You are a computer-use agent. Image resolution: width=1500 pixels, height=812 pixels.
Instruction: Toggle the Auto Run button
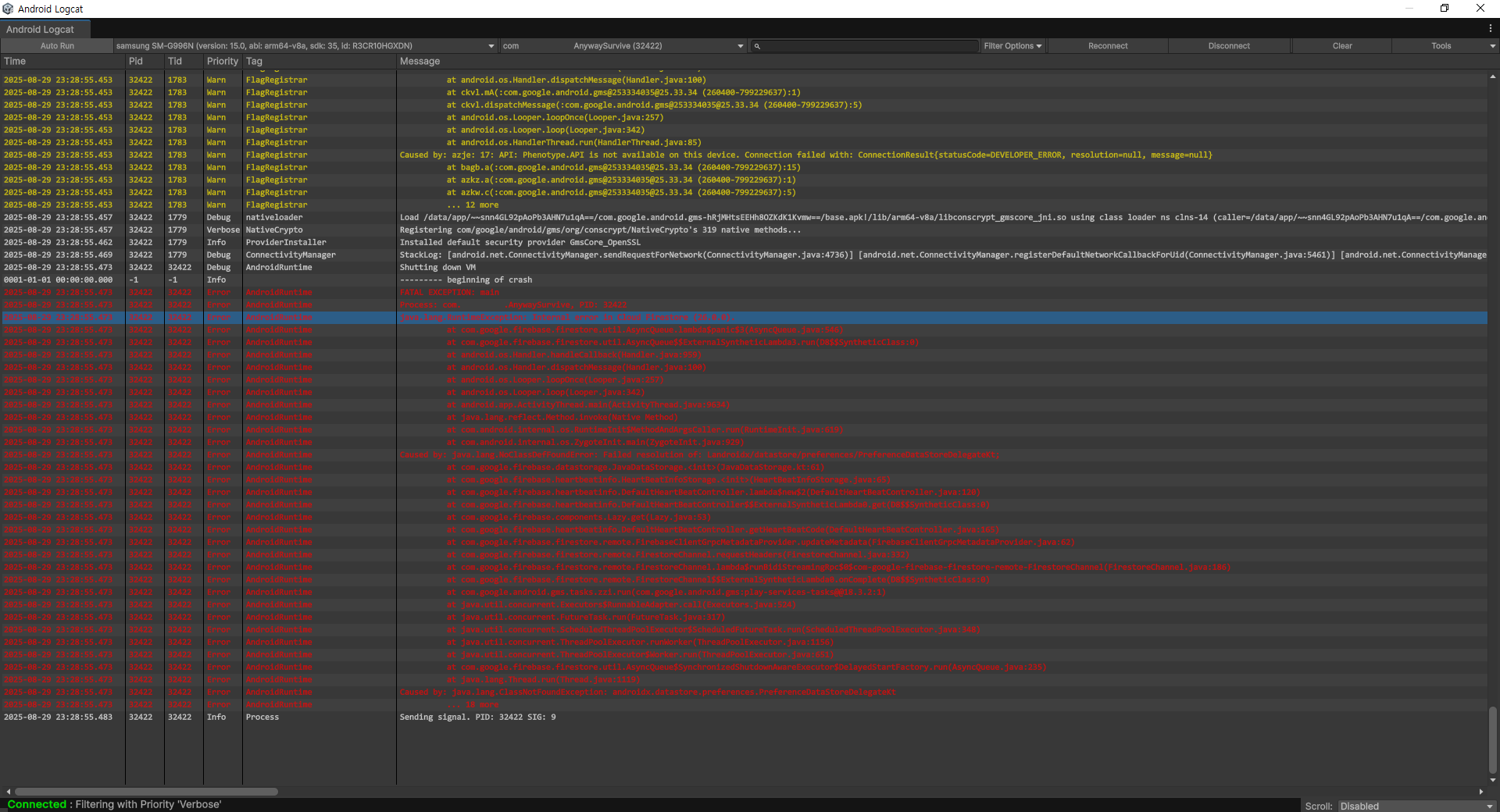coord(57,46)
